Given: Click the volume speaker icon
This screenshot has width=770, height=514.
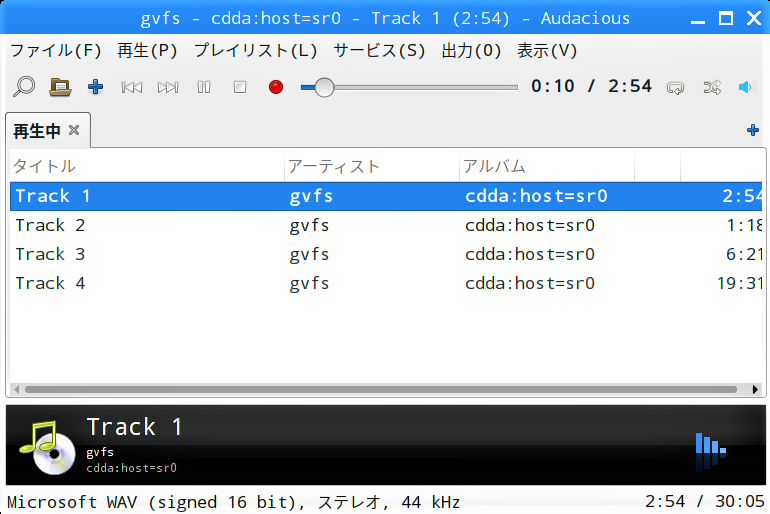Looking at the screenshot, I should pos(746,87).
